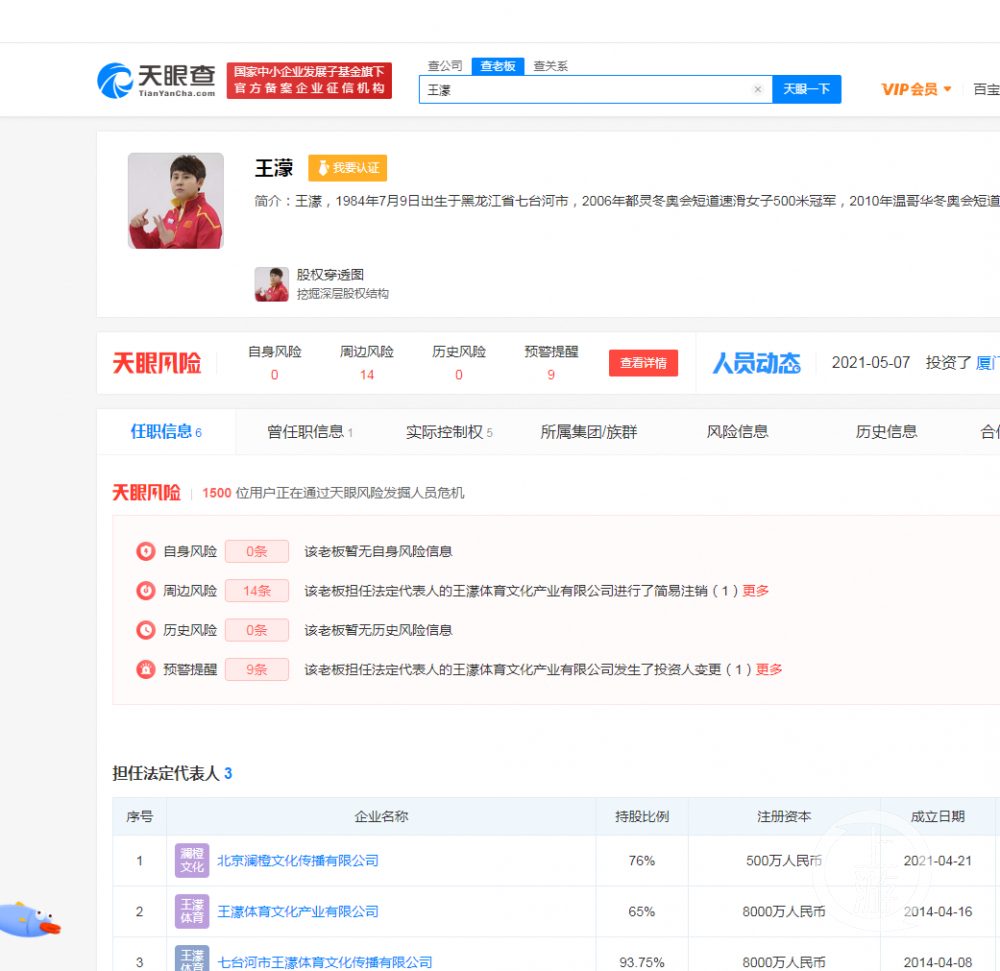Open the VIP会员 dropdown menu
Viewport: 1000px width, 971px height.
click(x=915, y=89)
